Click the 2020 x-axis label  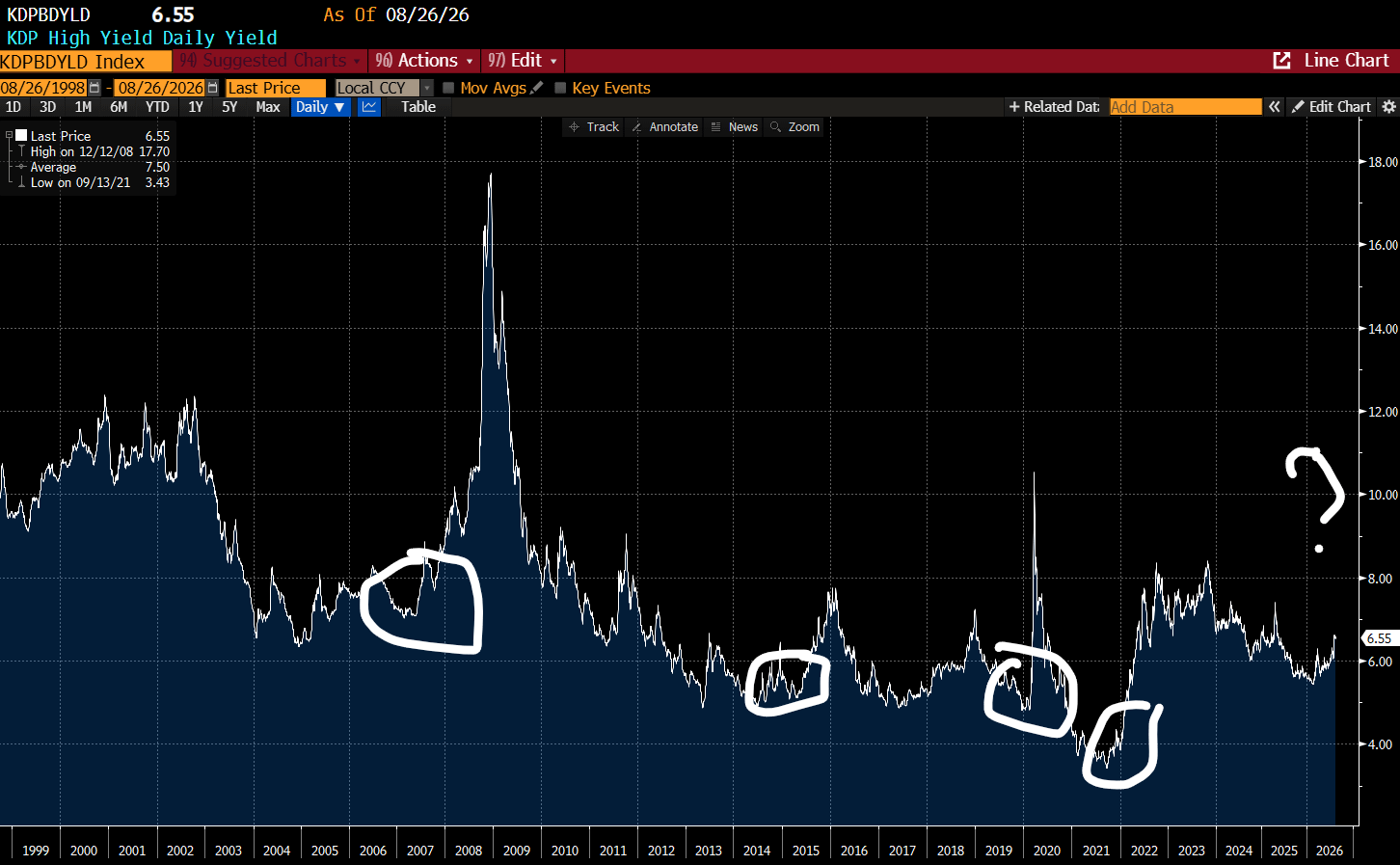pyautogui.click(x=1047, y=851)
